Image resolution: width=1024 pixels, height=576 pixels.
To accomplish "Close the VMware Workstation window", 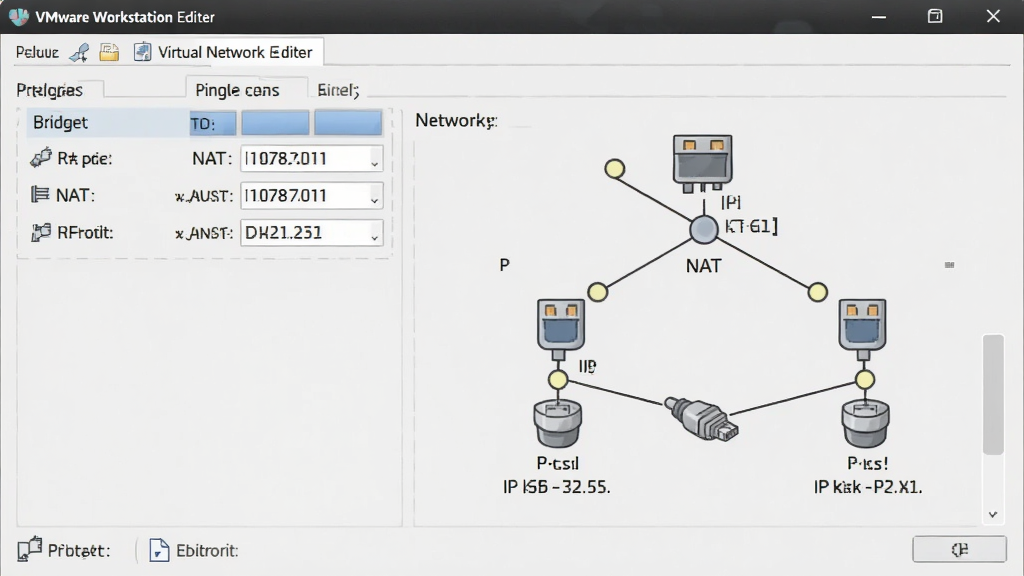I will point(993,16).
